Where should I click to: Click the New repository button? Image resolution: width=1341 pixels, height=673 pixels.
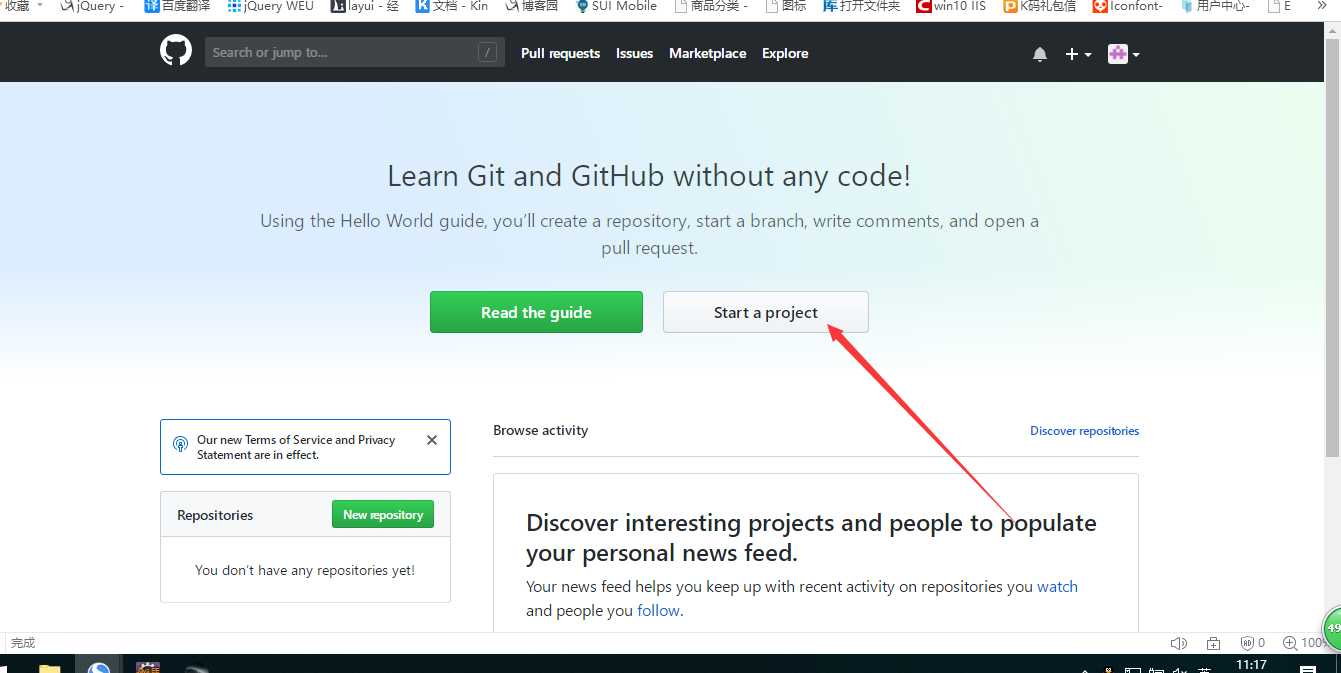[383, 514]
